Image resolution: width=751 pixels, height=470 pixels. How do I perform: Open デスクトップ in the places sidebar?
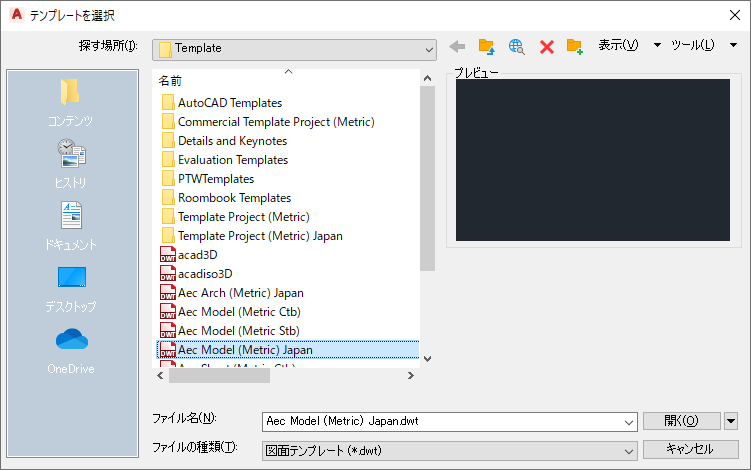(71, 289)
